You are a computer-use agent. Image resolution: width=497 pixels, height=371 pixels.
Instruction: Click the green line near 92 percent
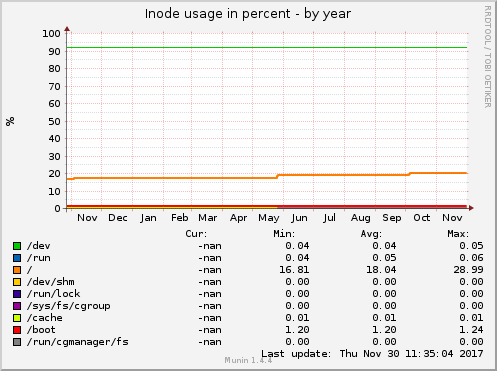pos(267,47)
